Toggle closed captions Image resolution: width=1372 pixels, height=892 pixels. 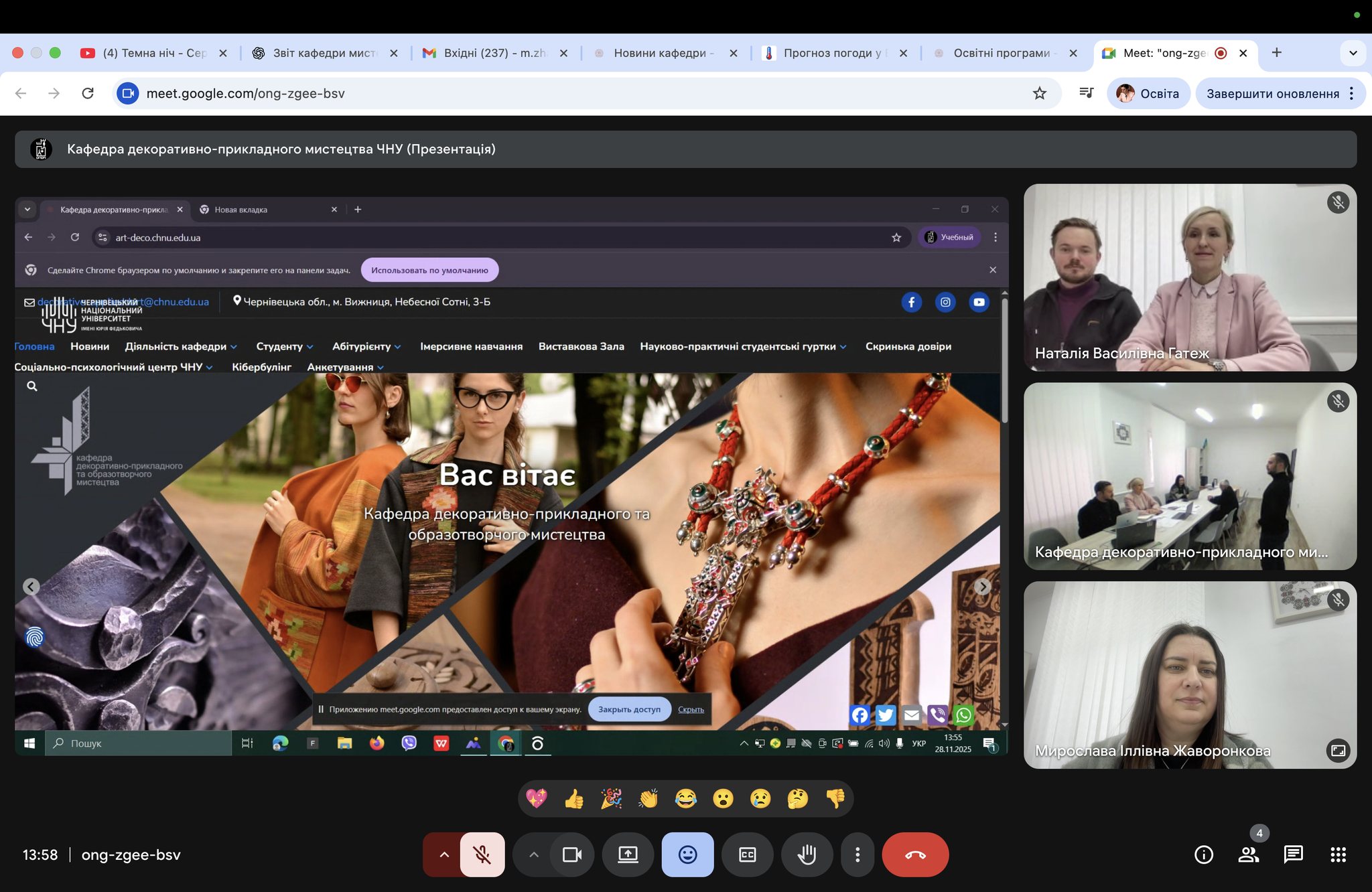[x=748, y=854]
